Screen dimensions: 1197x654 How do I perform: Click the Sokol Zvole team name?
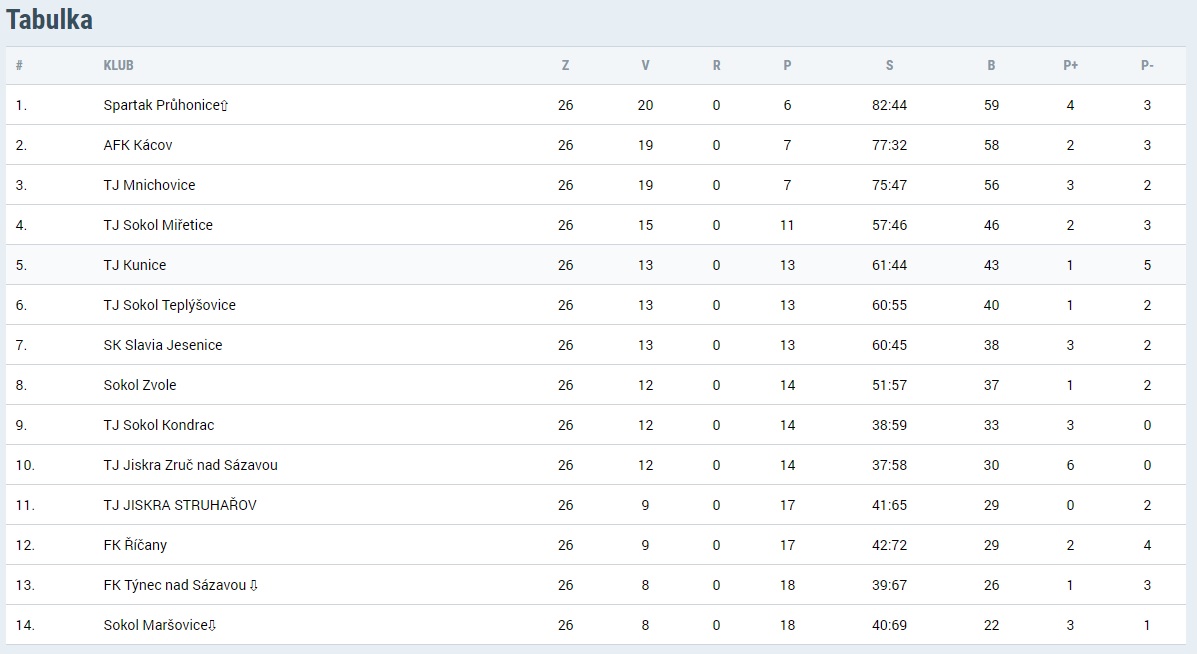pyautogui.click(x=140, y=385)
